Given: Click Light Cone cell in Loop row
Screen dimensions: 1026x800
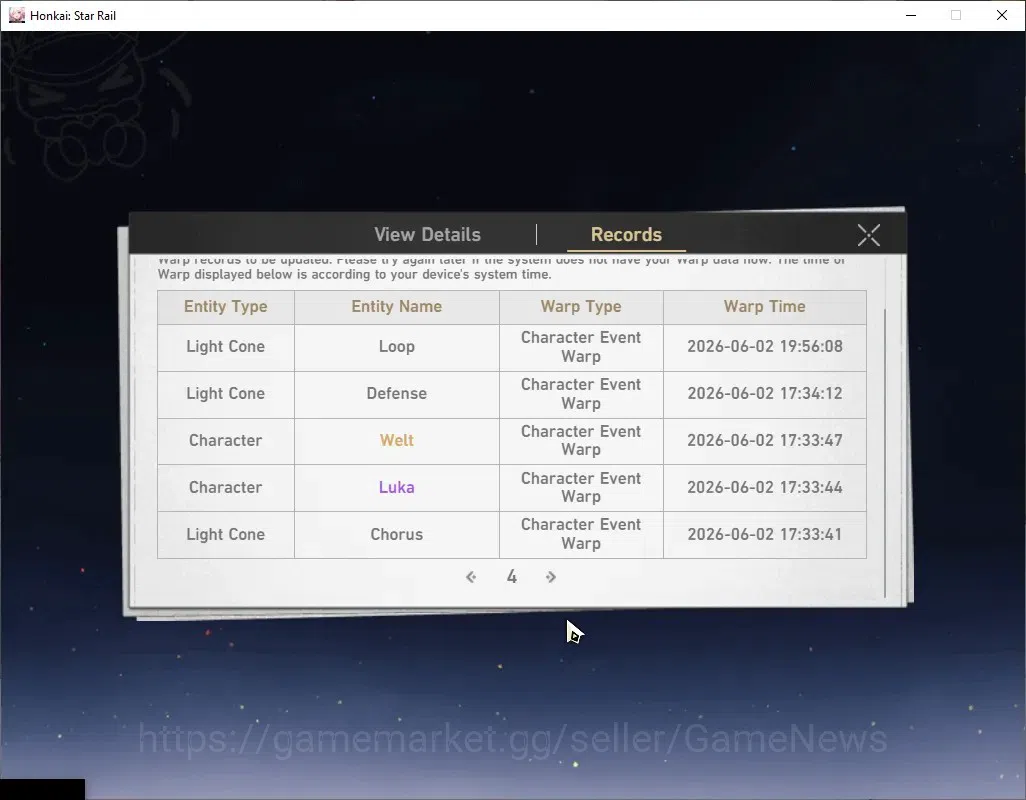Looking at the screenshot, I should pos(226,347).
